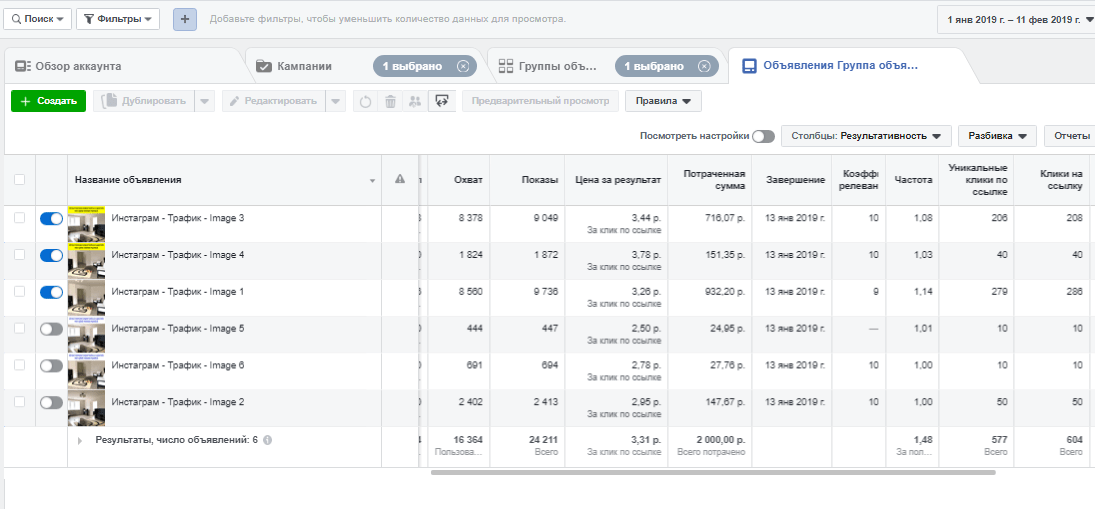
Task: Click the horizontal scrollbar under the table
Action: [712, 472]
